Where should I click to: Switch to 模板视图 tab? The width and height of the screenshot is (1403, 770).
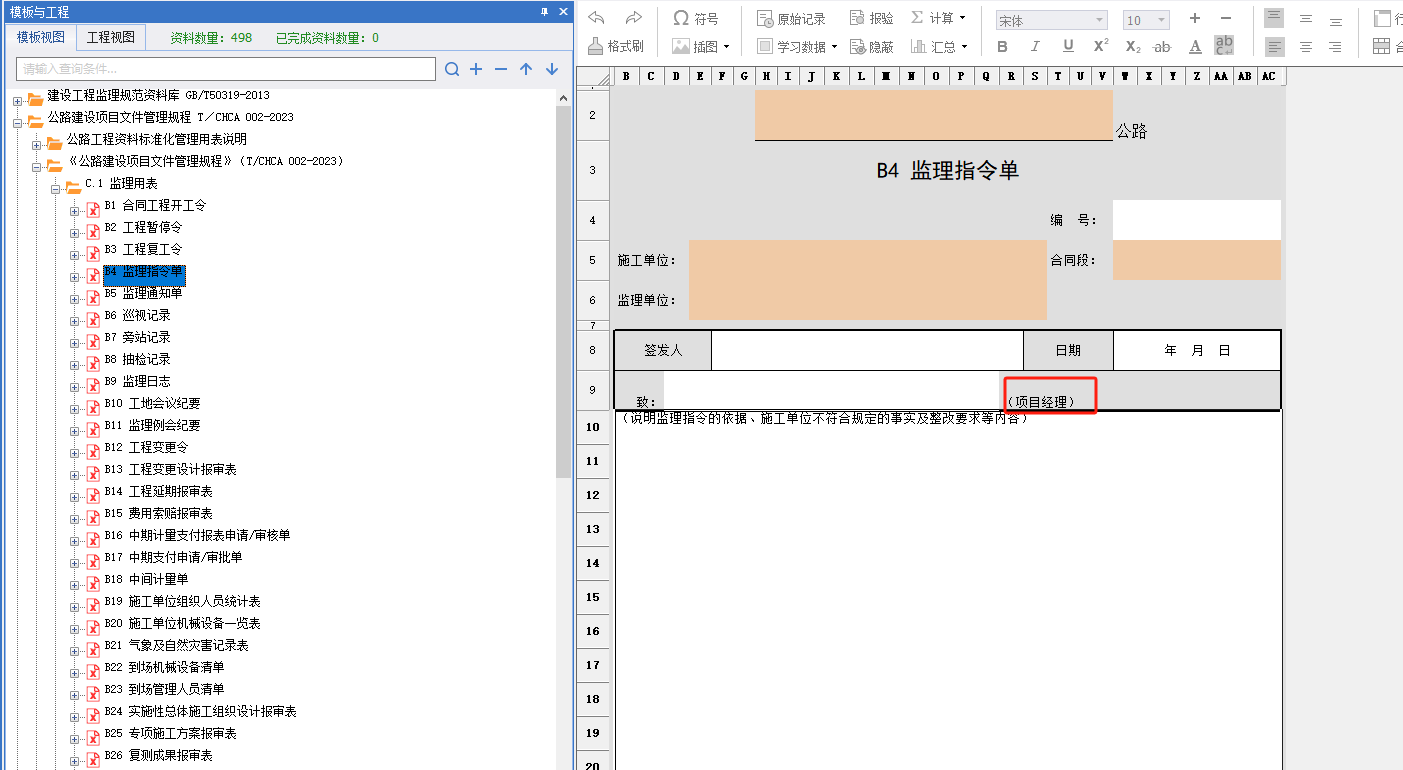40,37
